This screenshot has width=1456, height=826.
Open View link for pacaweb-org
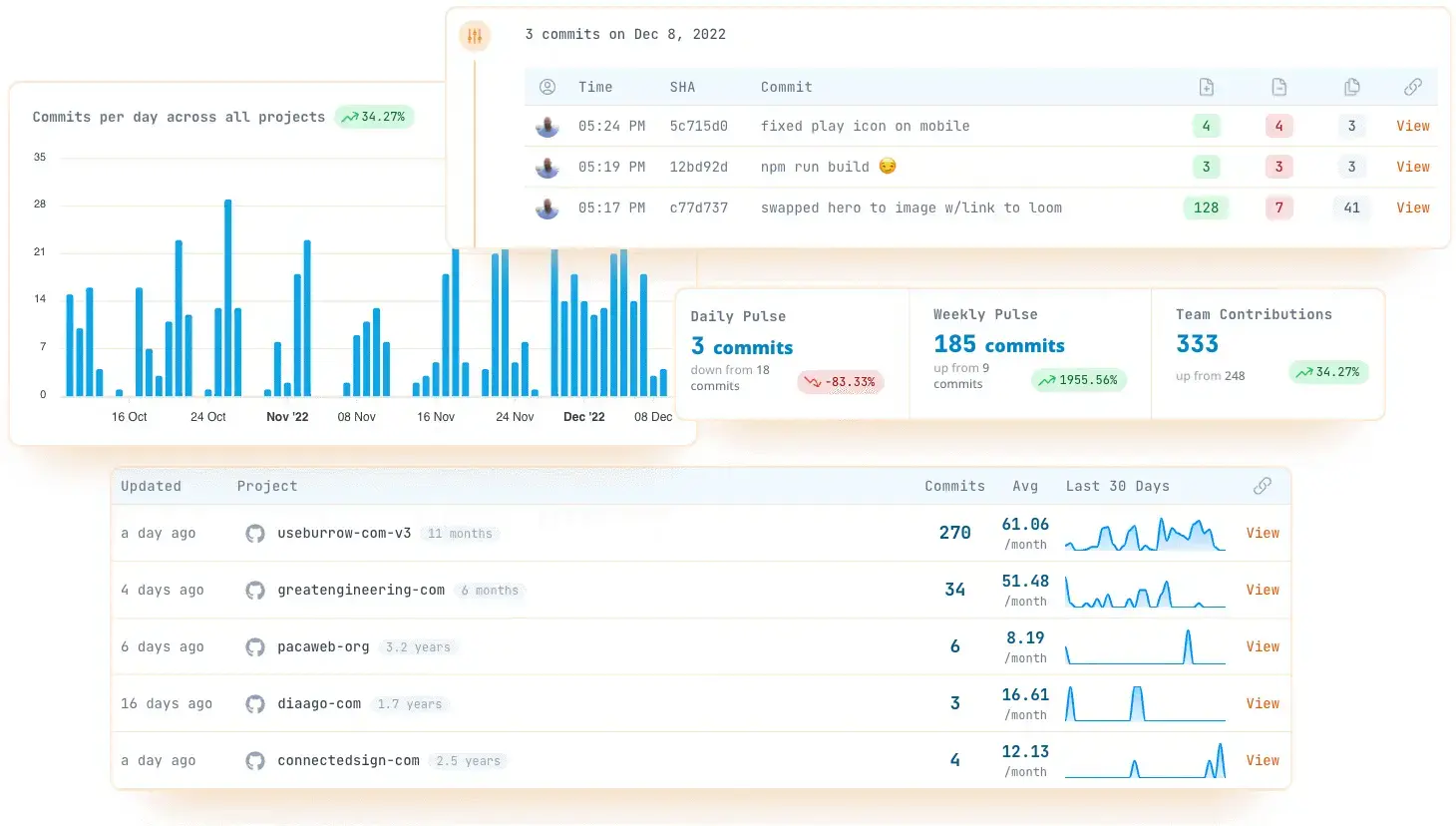[x=1263, y=646]
